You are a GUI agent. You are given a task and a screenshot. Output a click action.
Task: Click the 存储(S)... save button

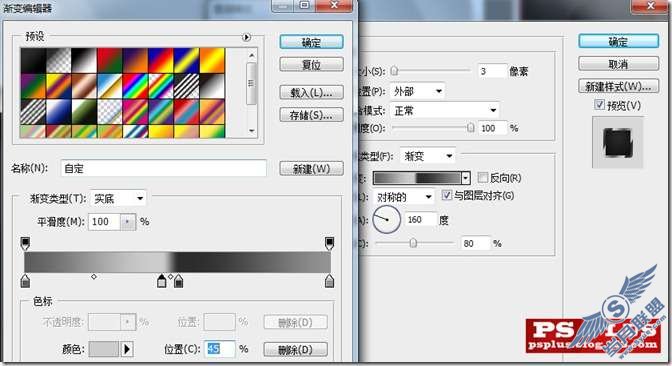coord(312,114)
